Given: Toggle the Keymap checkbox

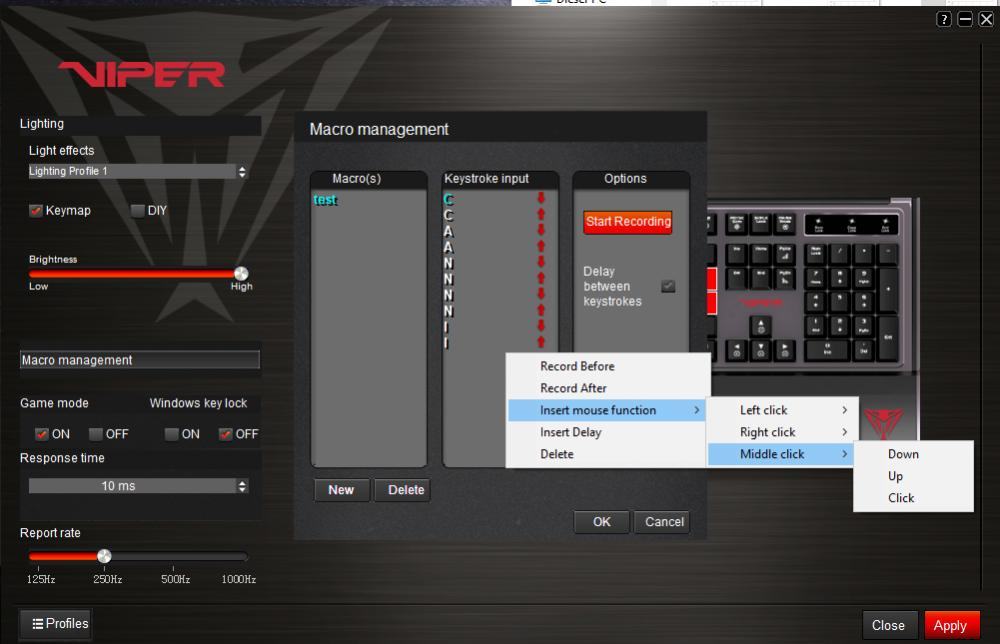Looking at the screenshot, I should [x=36, y=210].
